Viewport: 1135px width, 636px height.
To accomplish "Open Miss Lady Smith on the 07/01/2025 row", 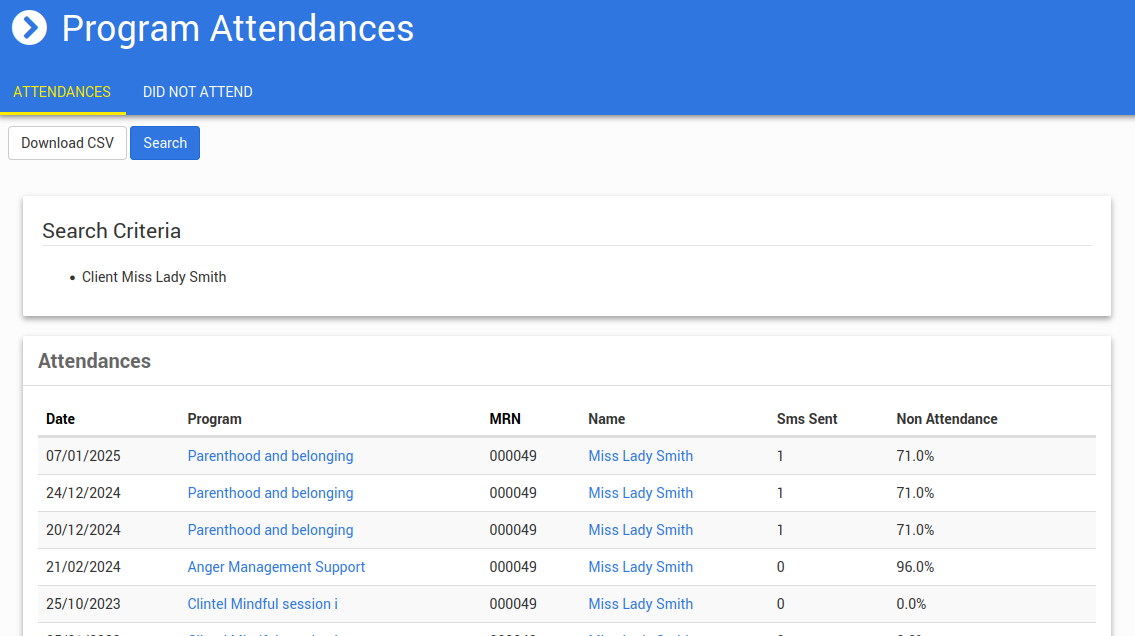I will (640, 456).
